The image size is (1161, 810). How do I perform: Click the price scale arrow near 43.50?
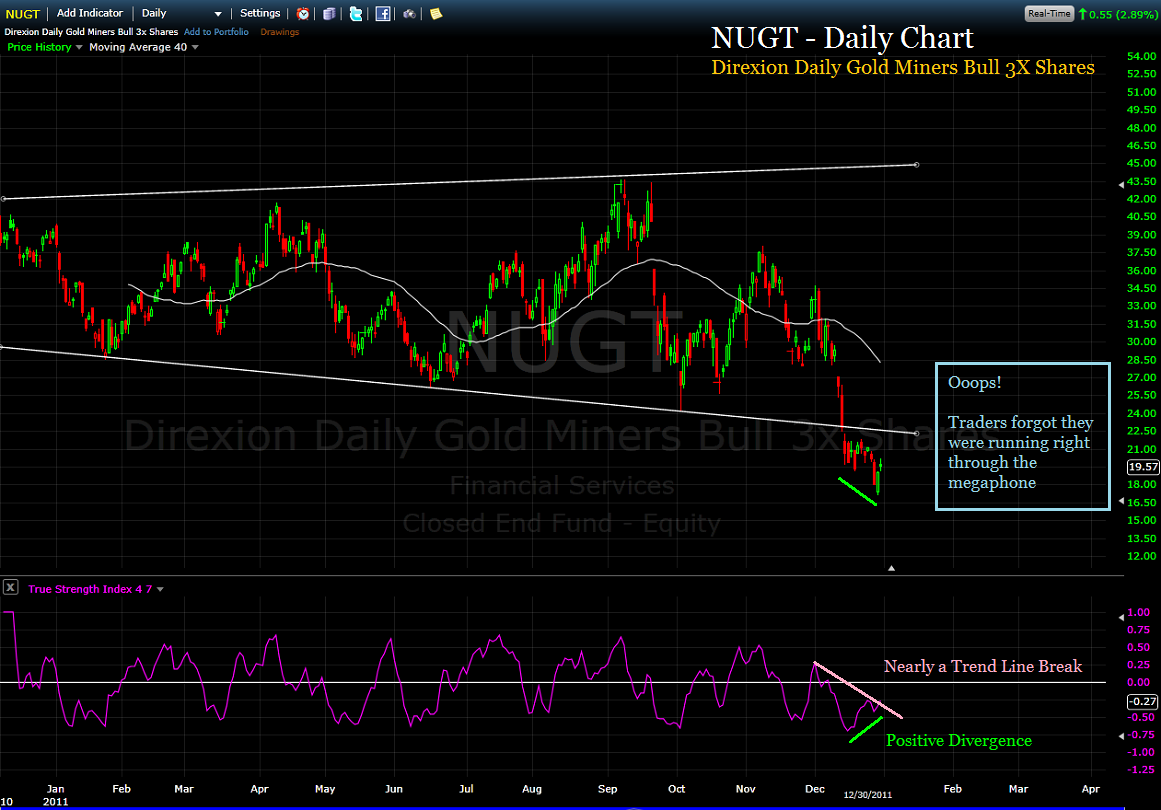[x=1121, y=184]
